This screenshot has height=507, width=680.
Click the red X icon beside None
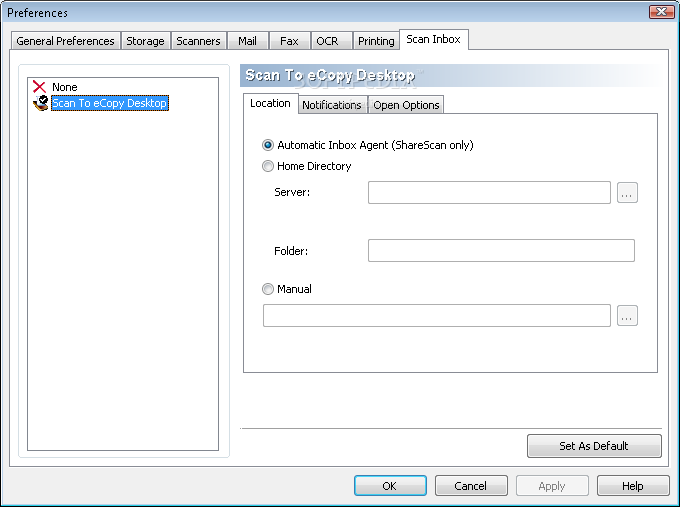coord(39,87)
